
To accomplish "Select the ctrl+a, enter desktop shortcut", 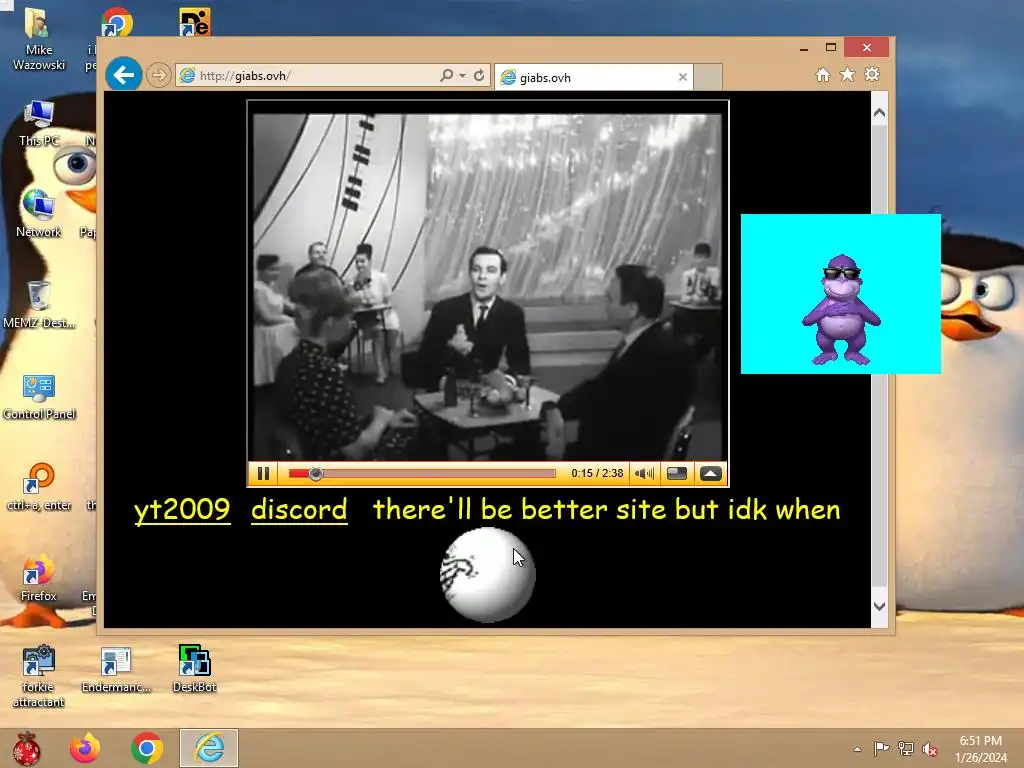I will [x=39, y=487].
